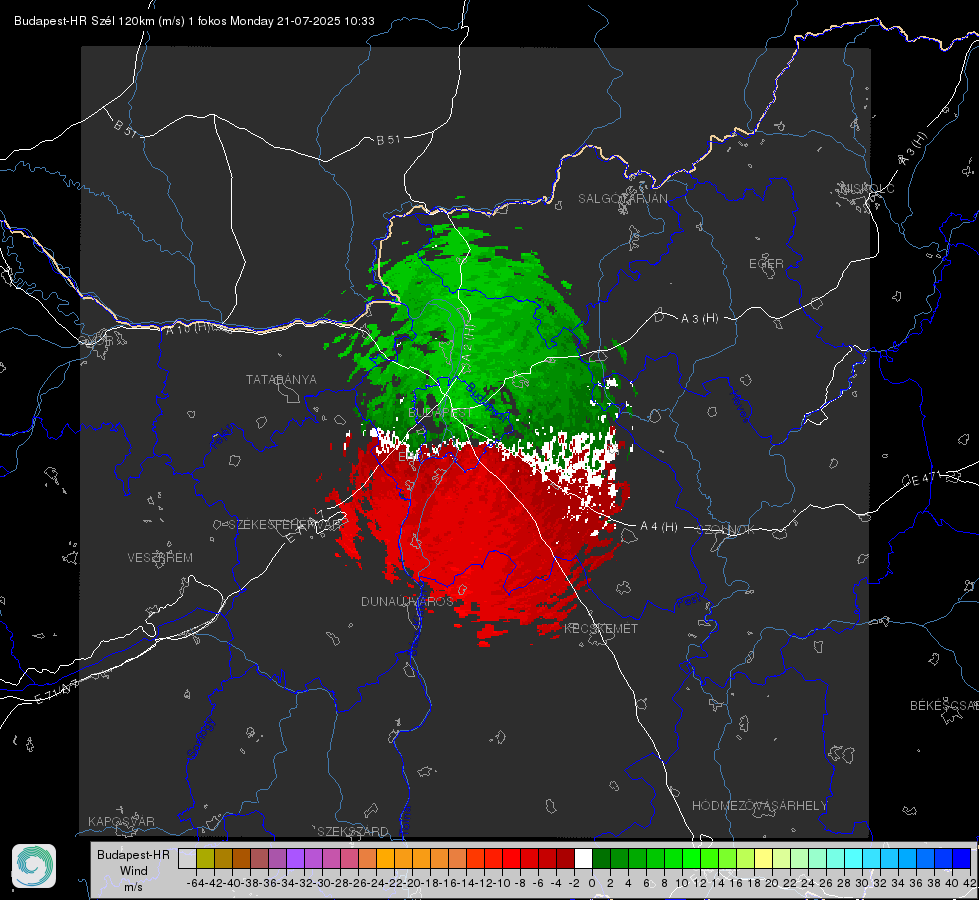The height and width of the screenshot is (900, 979).
Task: Click the HÓDMEZŐVÁSÁRHELY city label
Action: (x=759, y=806)
